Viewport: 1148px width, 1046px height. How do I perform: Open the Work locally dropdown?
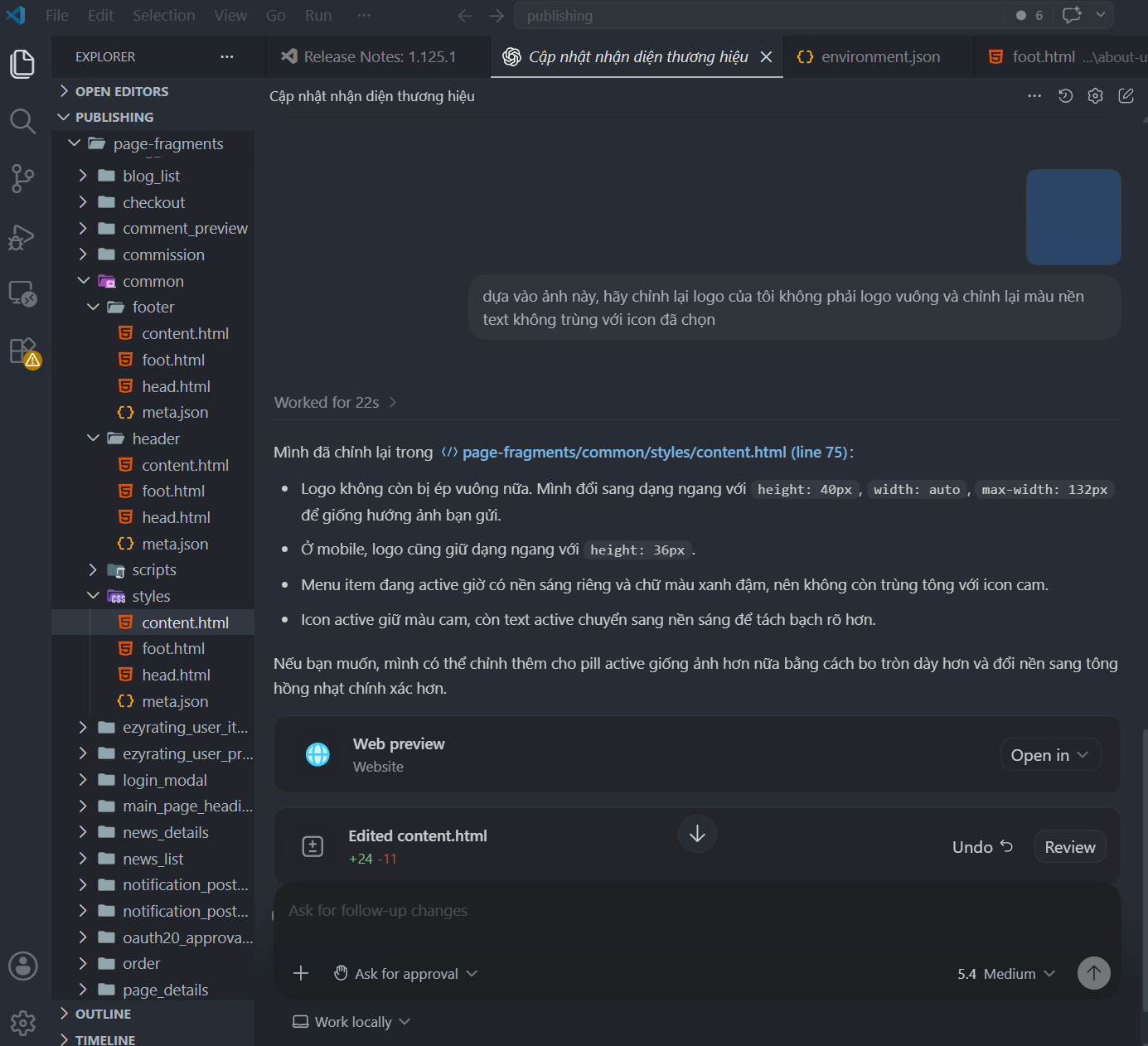click(351, 1022)
